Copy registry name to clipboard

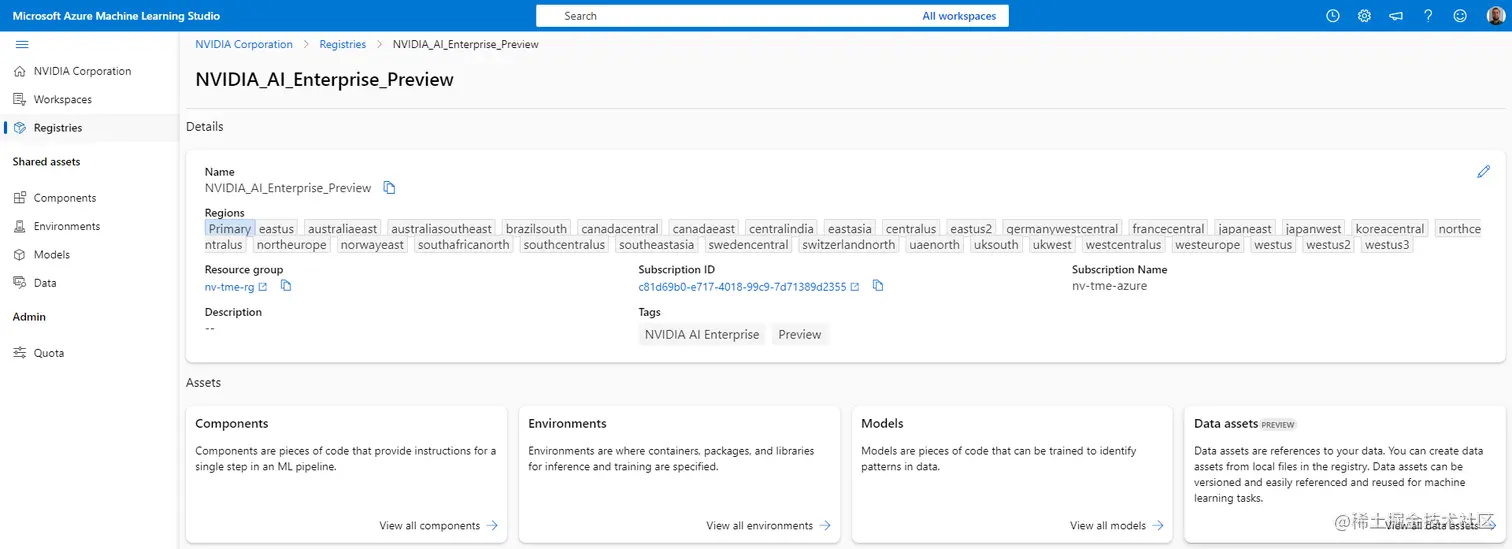pos(390,188)
